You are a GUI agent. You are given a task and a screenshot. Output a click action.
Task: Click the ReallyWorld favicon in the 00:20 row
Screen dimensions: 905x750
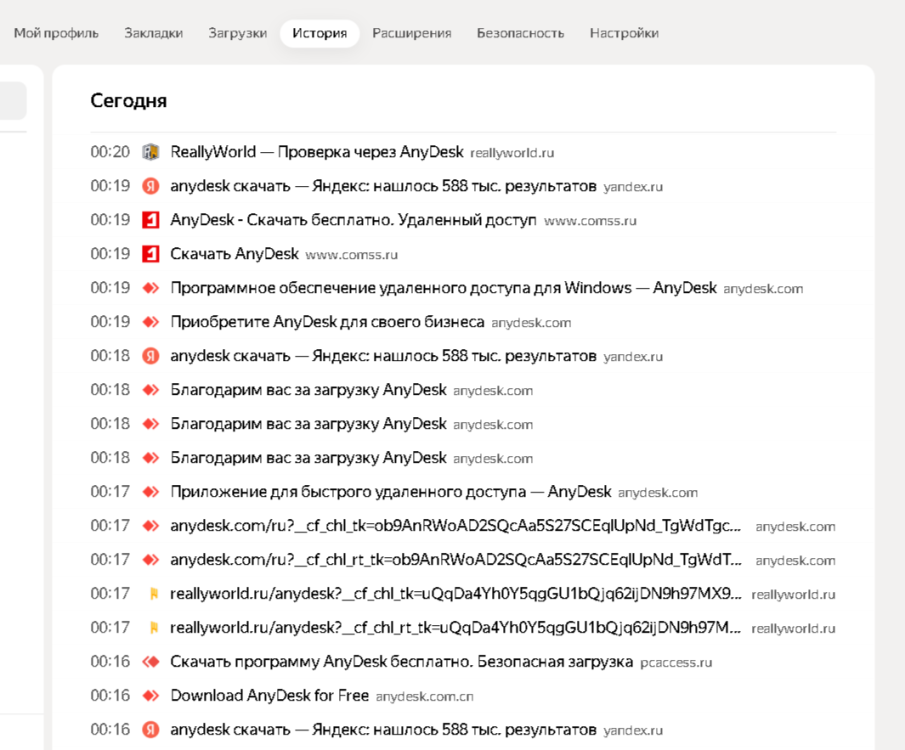point(151,152)
